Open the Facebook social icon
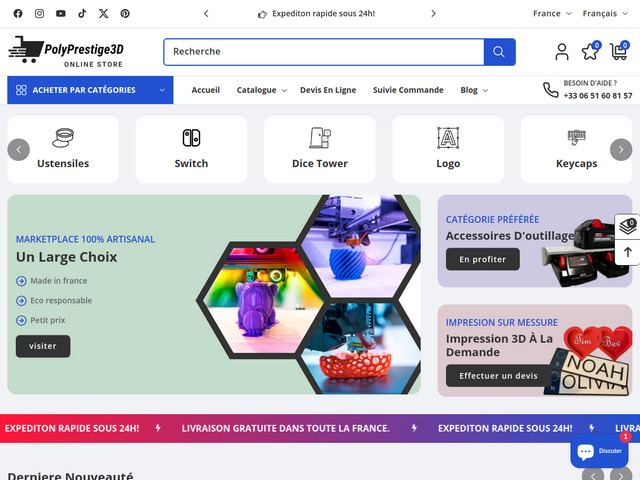 (18, 14)
